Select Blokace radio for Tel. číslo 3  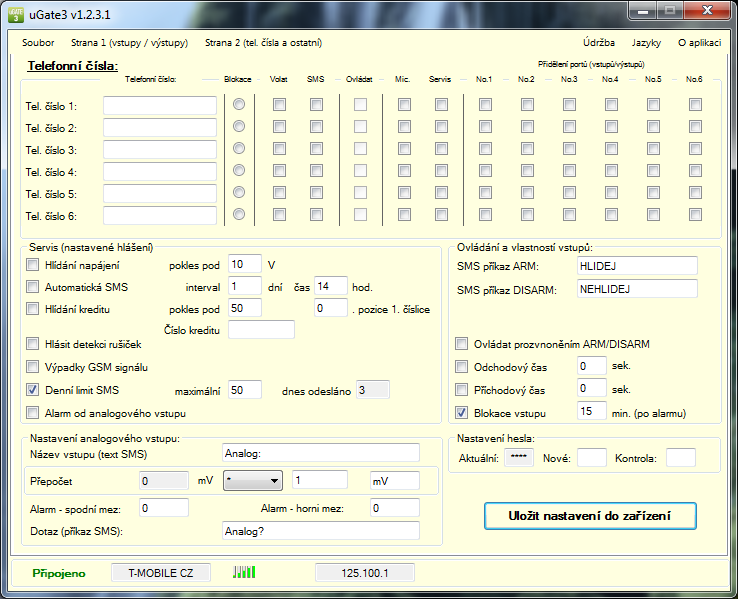(x=239, y=148)
